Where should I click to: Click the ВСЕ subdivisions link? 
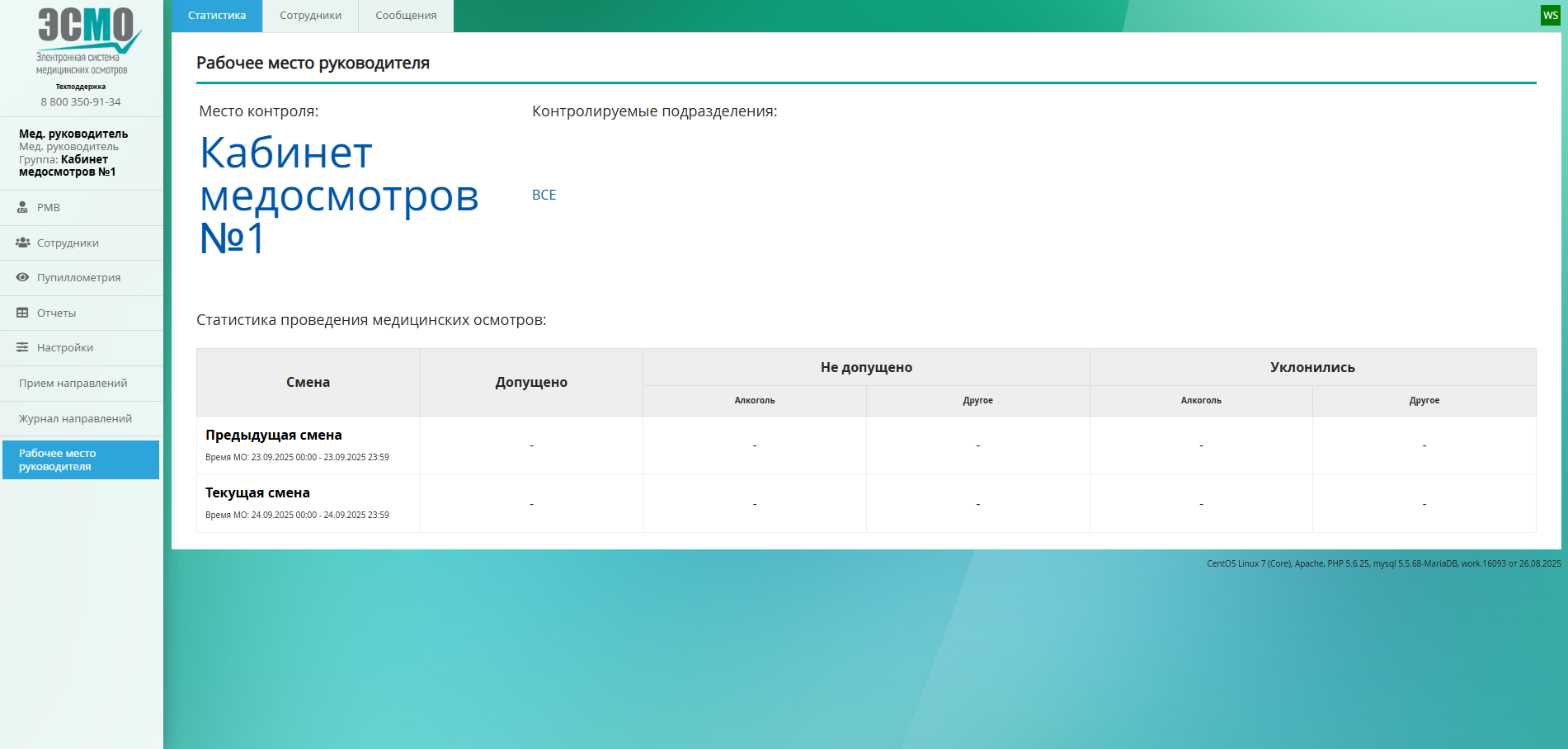click(544, 195)
